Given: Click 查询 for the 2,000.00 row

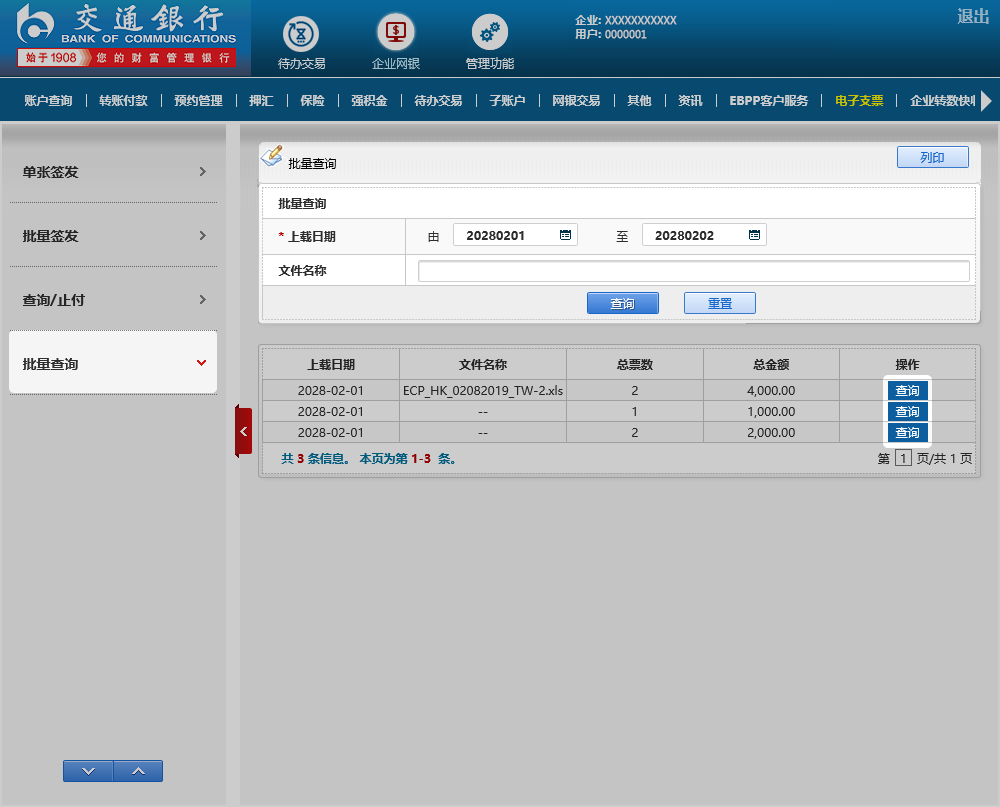Looking at the screenshot, I should 907,433.
